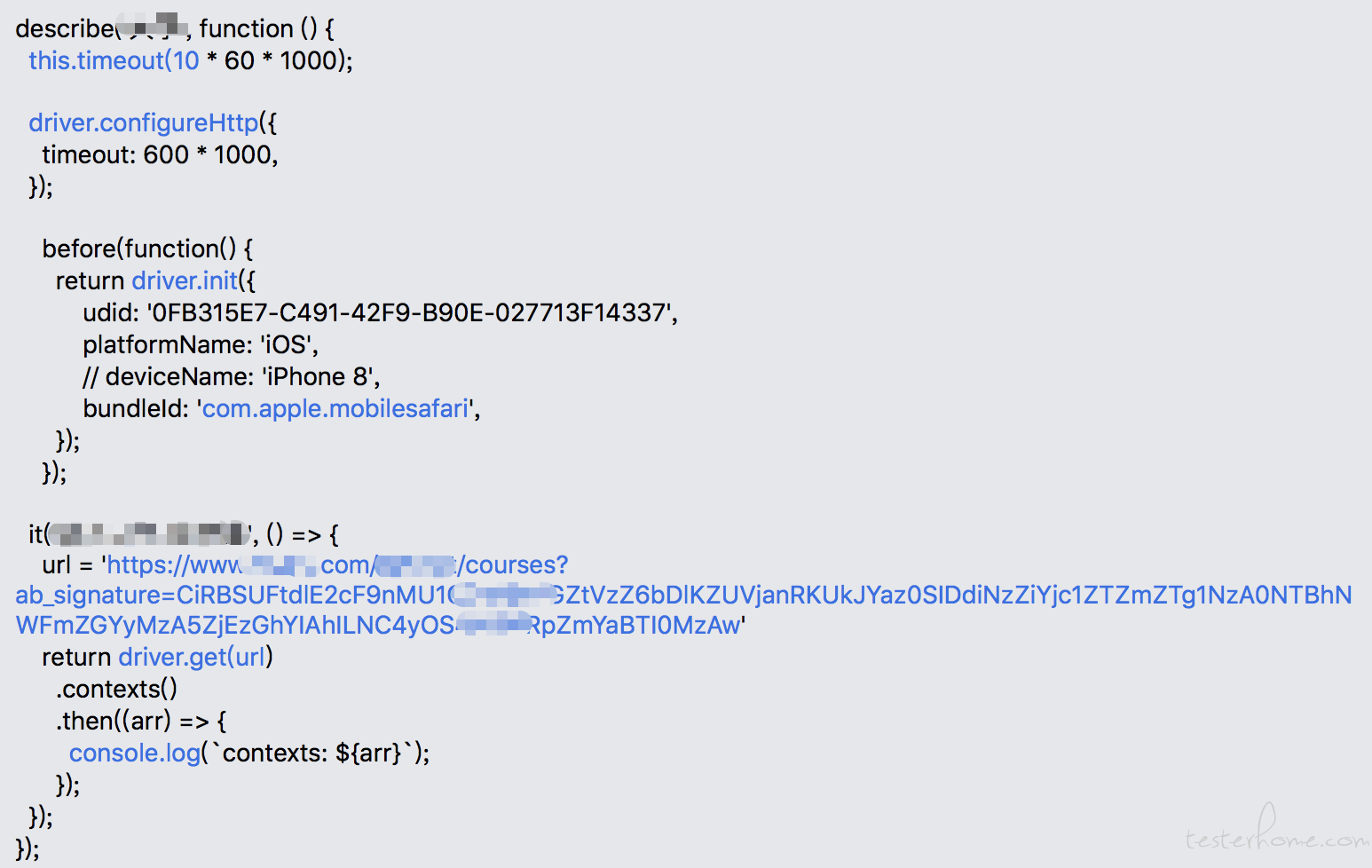Click the commented deviceName 'iPhone 8' line

click(x=232, y=376)
